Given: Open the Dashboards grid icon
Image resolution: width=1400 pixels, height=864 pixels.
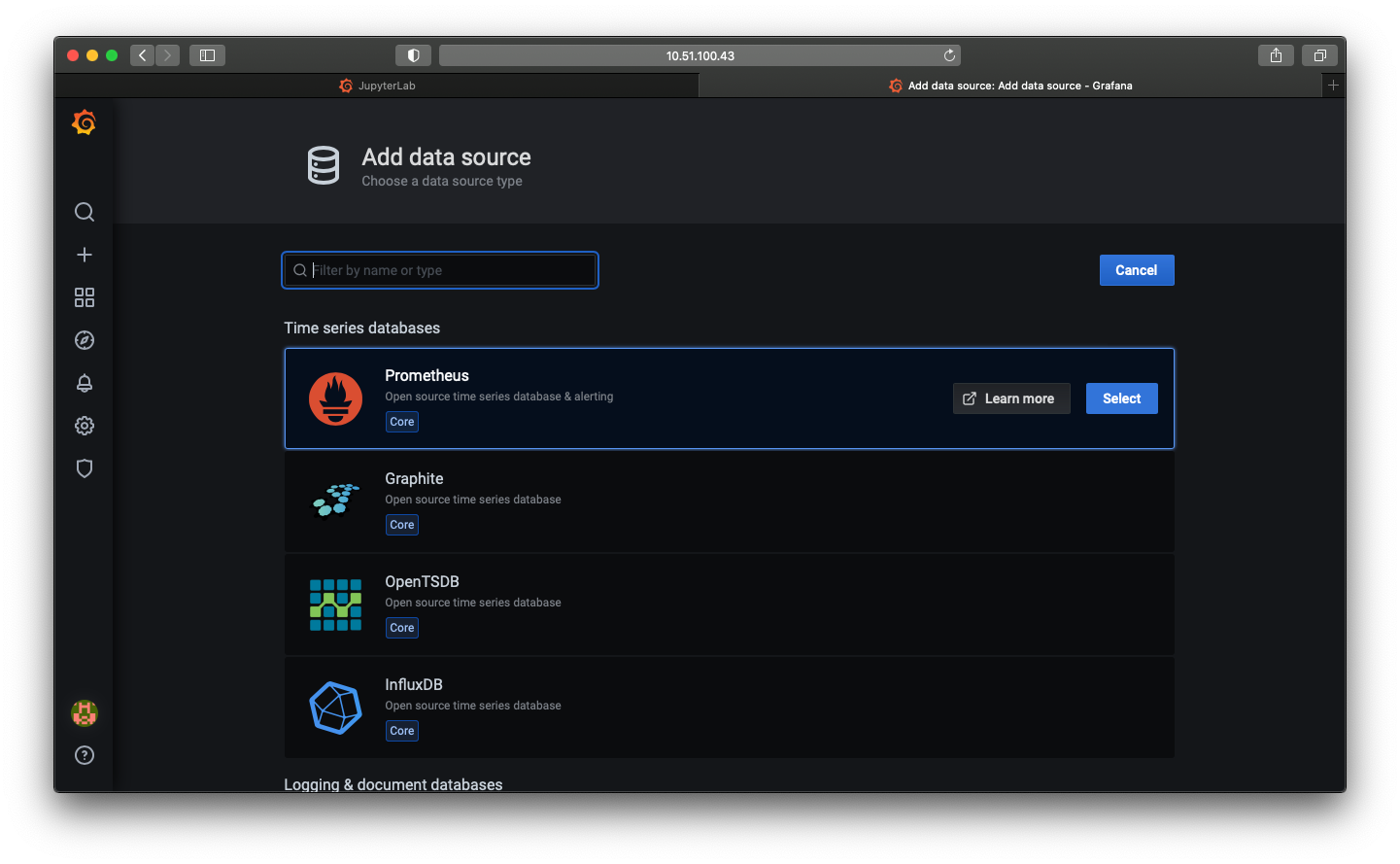Looking at the screenshot, I should pyautogui.click(x=85, y=297).
